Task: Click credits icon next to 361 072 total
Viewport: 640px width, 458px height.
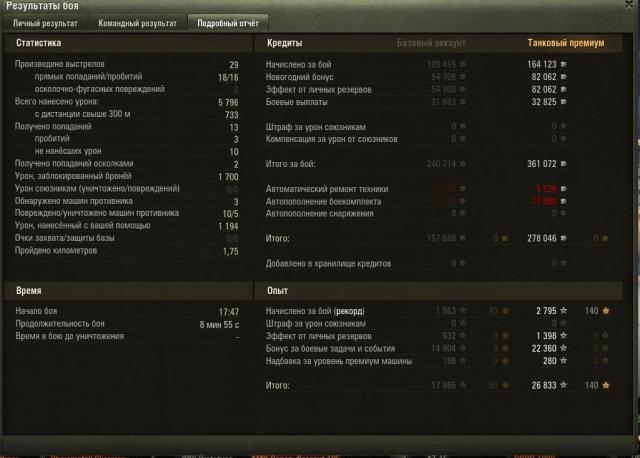Action: (x=563, y=164)
